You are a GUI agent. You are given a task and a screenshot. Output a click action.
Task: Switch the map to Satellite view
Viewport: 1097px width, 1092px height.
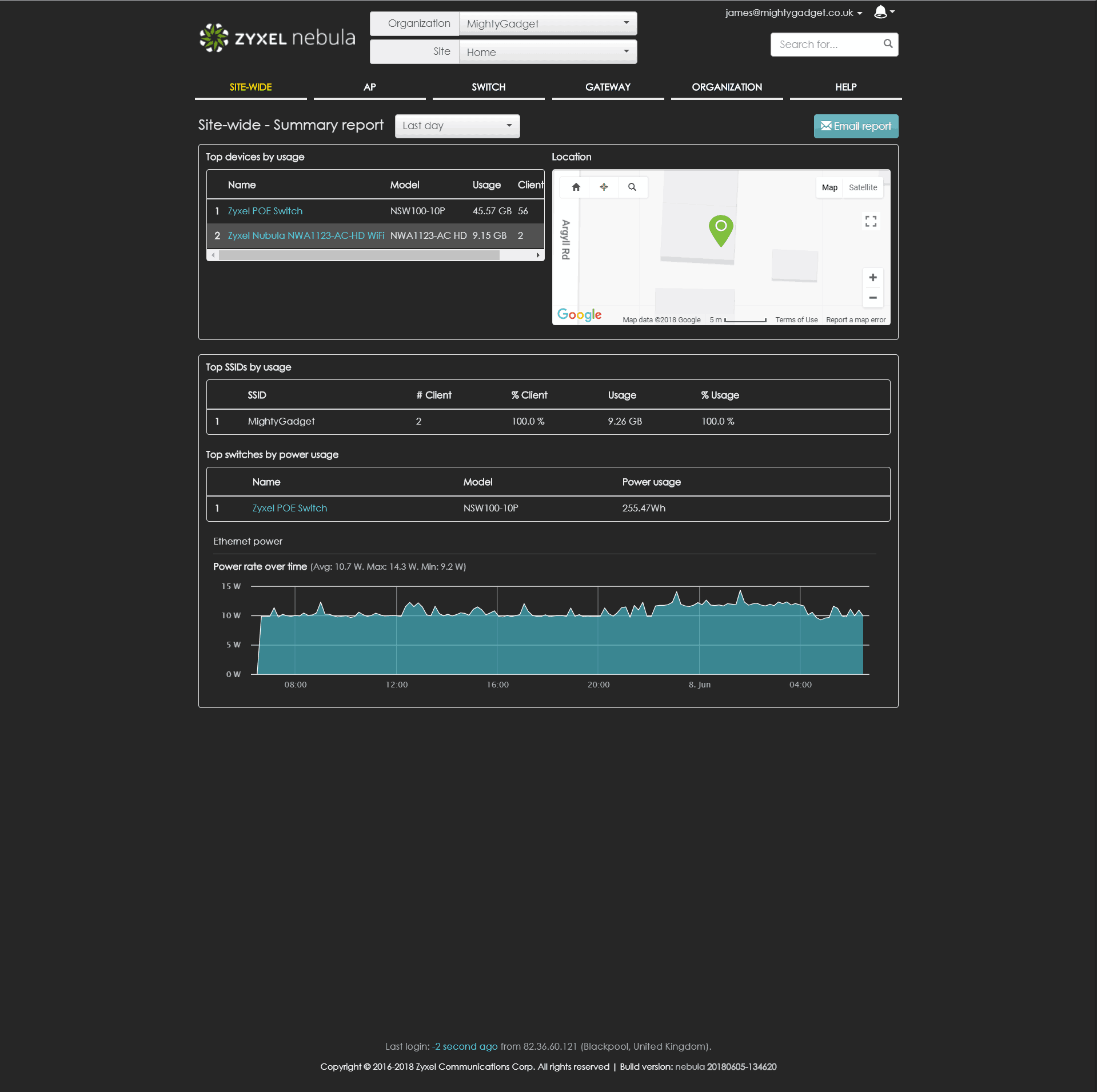tap(862, 187)
